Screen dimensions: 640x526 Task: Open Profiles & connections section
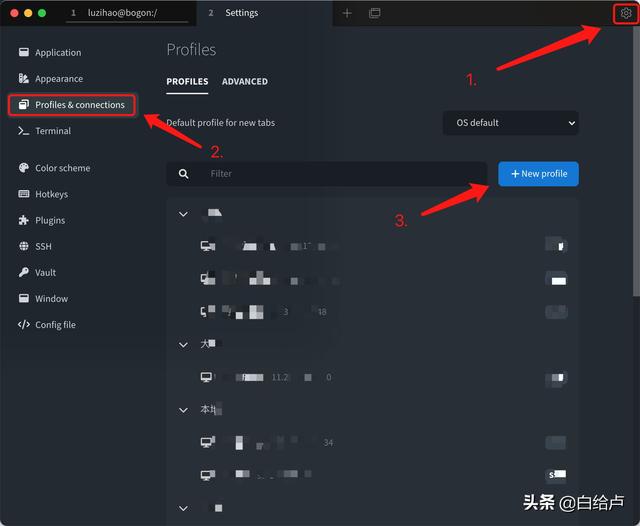tap(72, 105)
